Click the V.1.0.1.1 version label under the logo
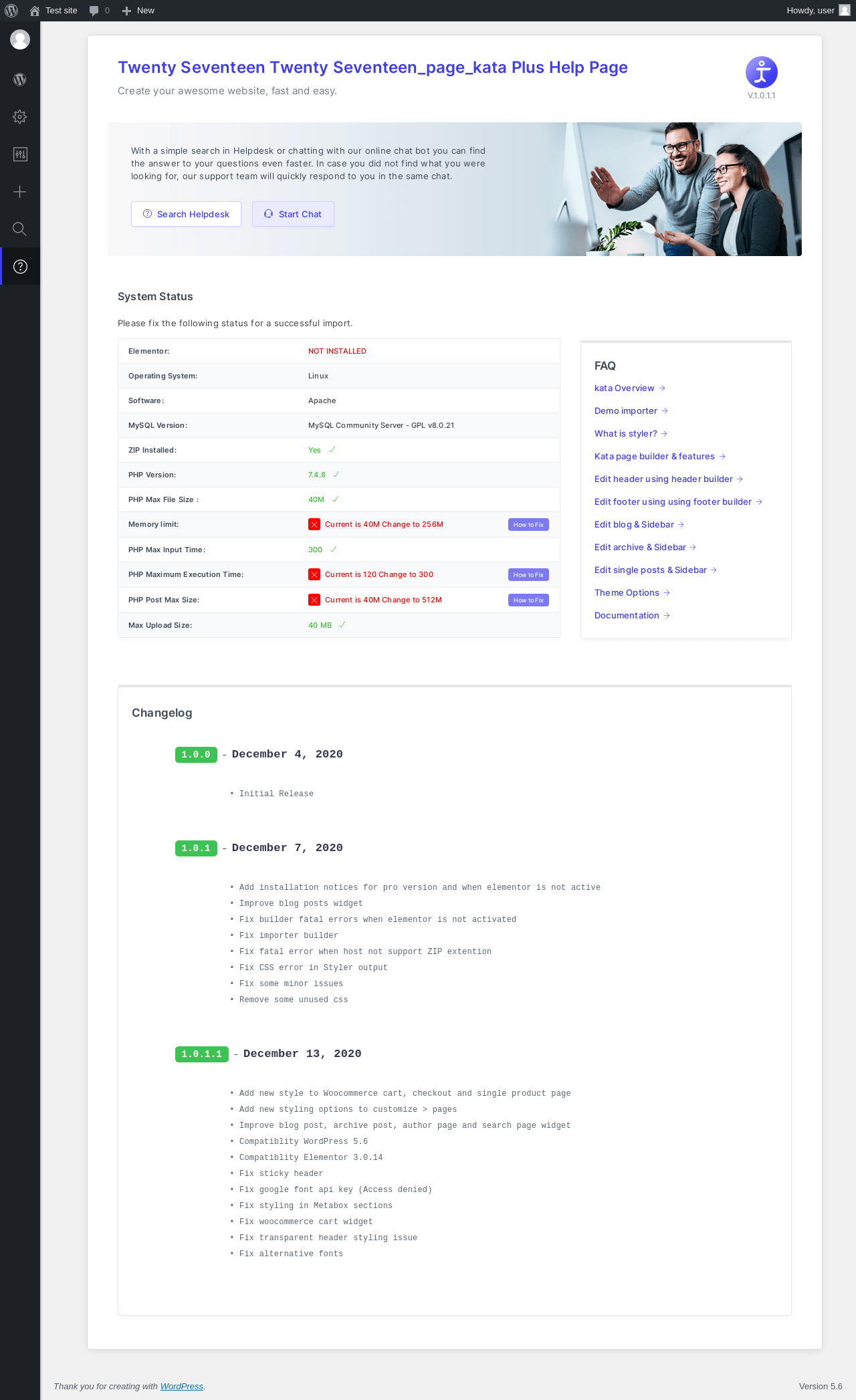 click(x=762, y=96)
